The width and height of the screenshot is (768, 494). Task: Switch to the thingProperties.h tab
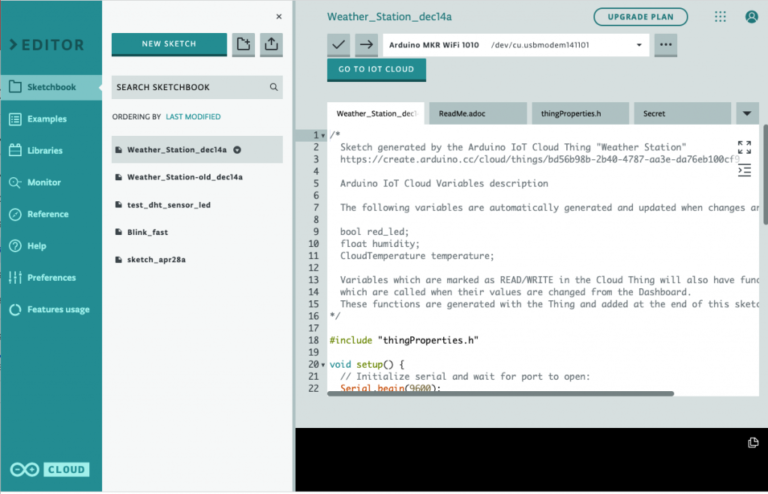tap(579, 114)
